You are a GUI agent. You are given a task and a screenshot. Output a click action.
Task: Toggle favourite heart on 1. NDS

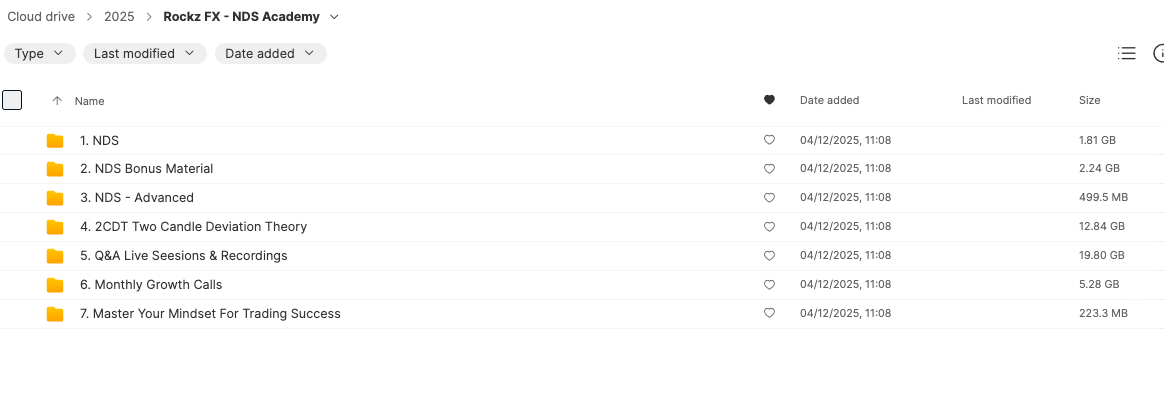pyautogui.click(x=769, y=141)
